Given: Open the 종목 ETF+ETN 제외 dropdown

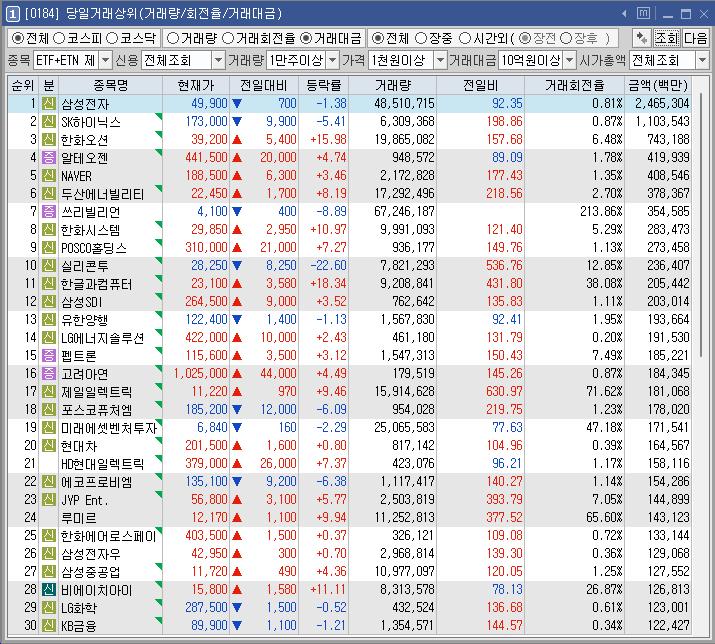Looking at the screenshot, I should (105, 60).
